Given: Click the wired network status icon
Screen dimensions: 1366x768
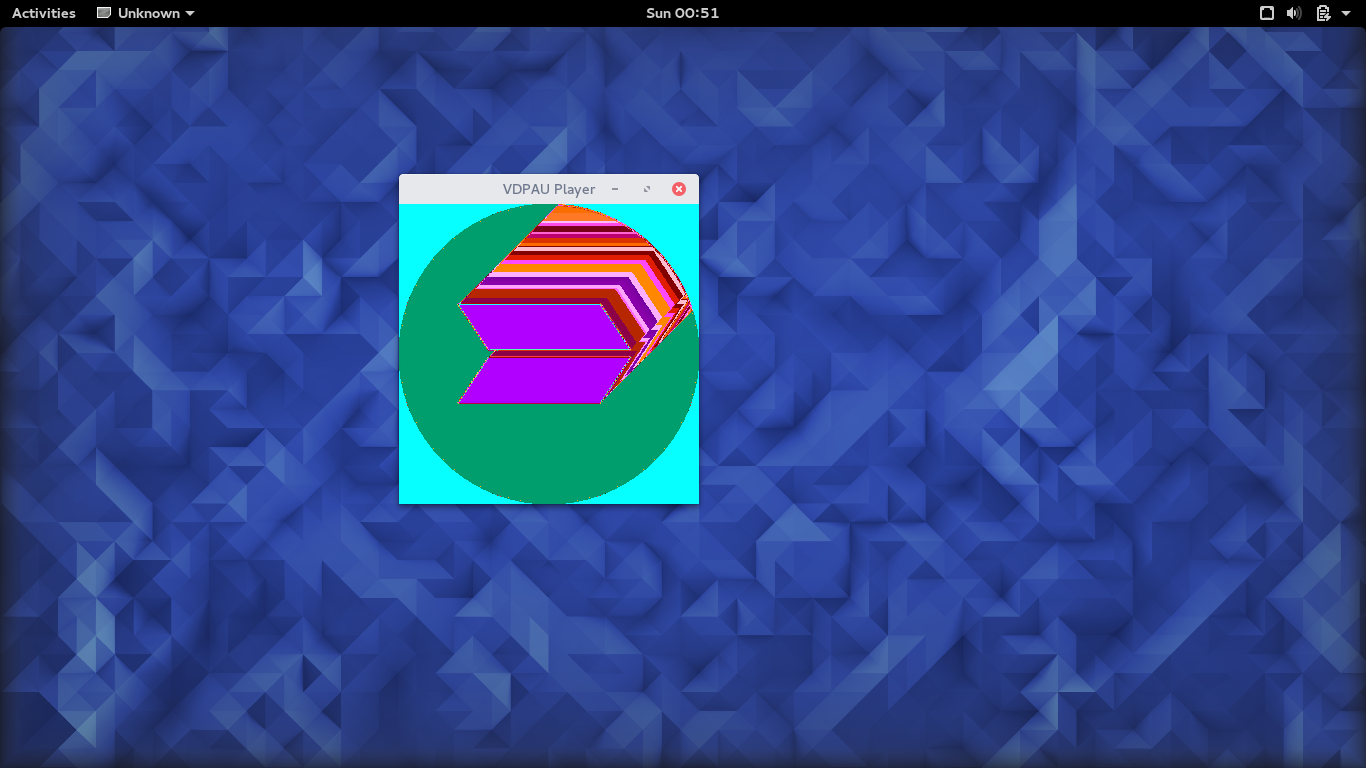Looking at the screenshot, I should coord(1266,13).
